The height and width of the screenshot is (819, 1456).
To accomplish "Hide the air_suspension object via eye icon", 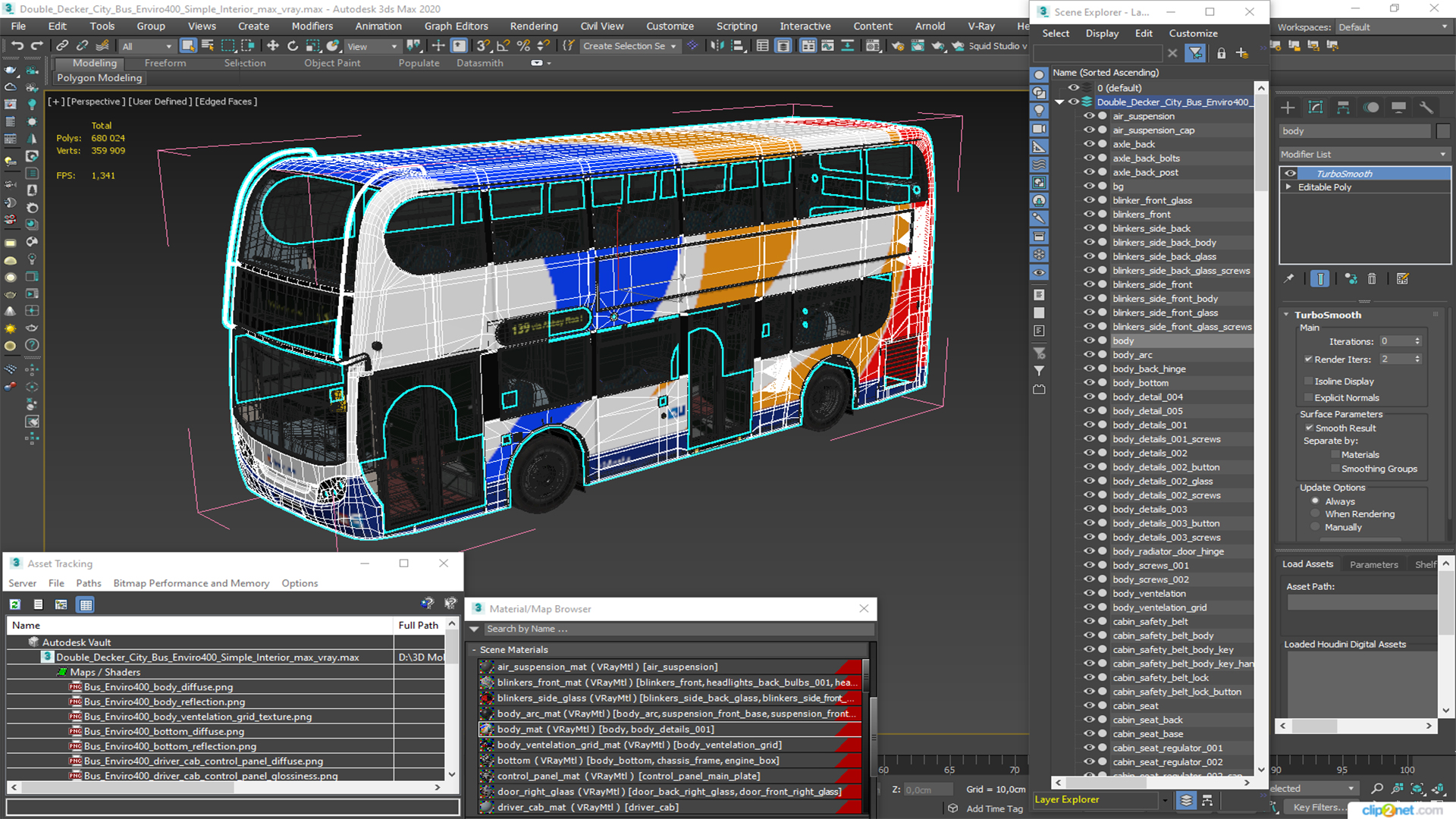I will point(1089,117).
